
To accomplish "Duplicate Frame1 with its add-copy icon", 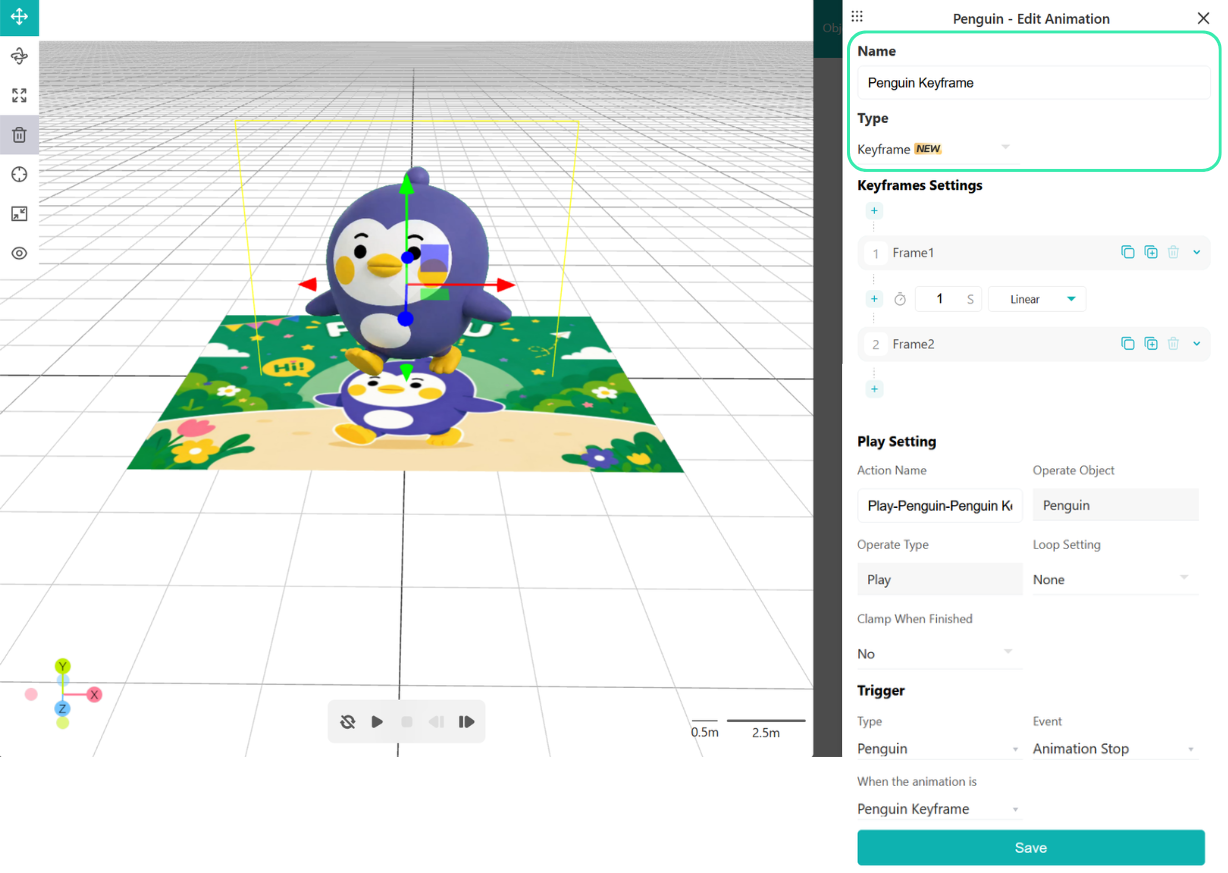I will [x=1151, y=253].
